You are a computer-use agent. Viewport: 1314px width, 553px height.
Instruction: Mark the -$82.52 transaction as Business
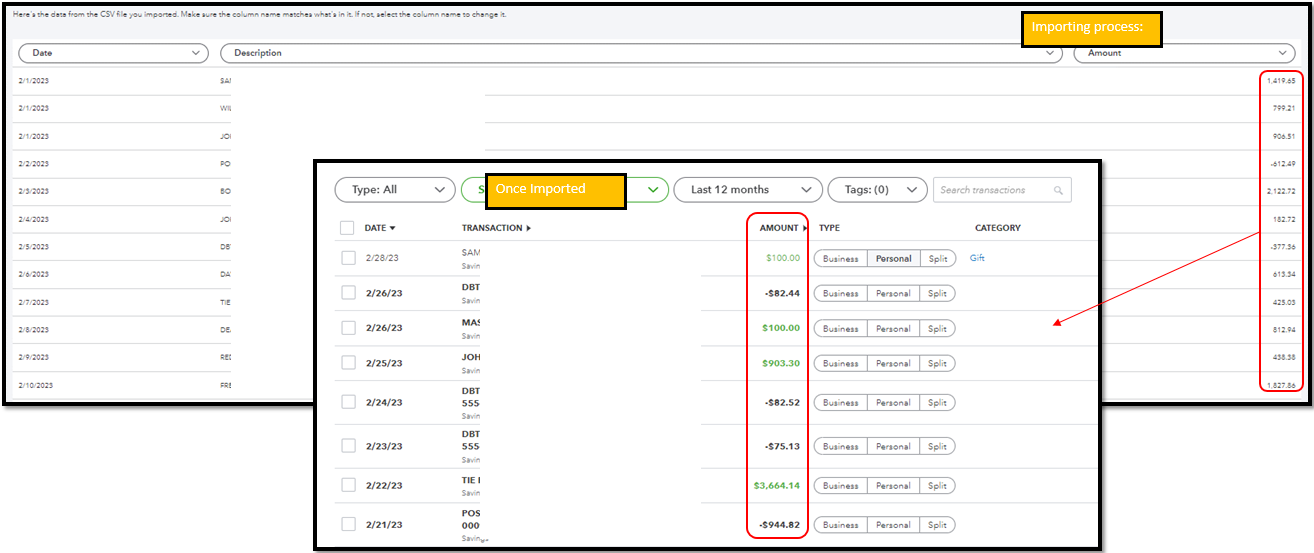[841, 402]
